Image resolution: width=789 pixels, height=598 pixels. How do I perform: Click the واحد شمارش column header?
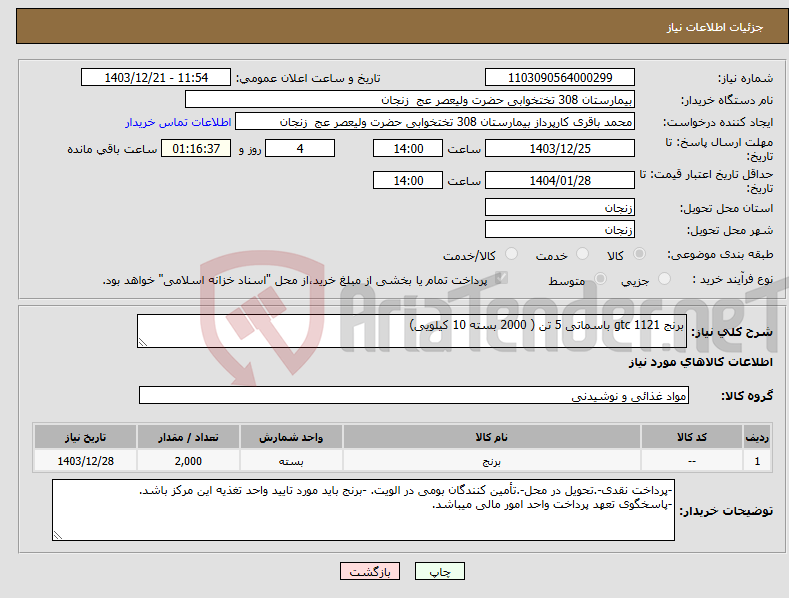pos(291,437)
